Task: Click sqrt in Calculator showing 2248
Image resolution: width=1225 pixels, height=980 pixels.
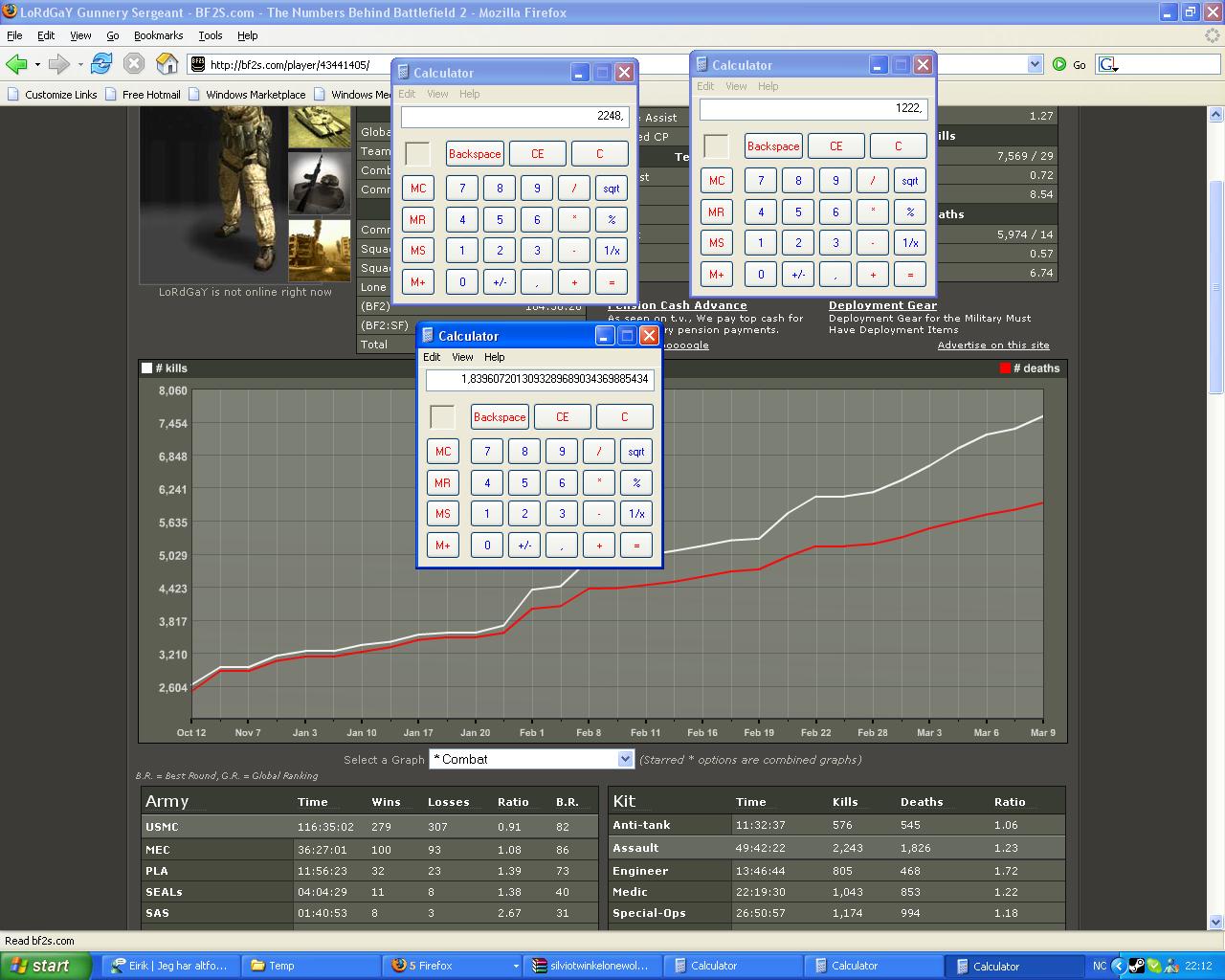Action: coord(612,189)
